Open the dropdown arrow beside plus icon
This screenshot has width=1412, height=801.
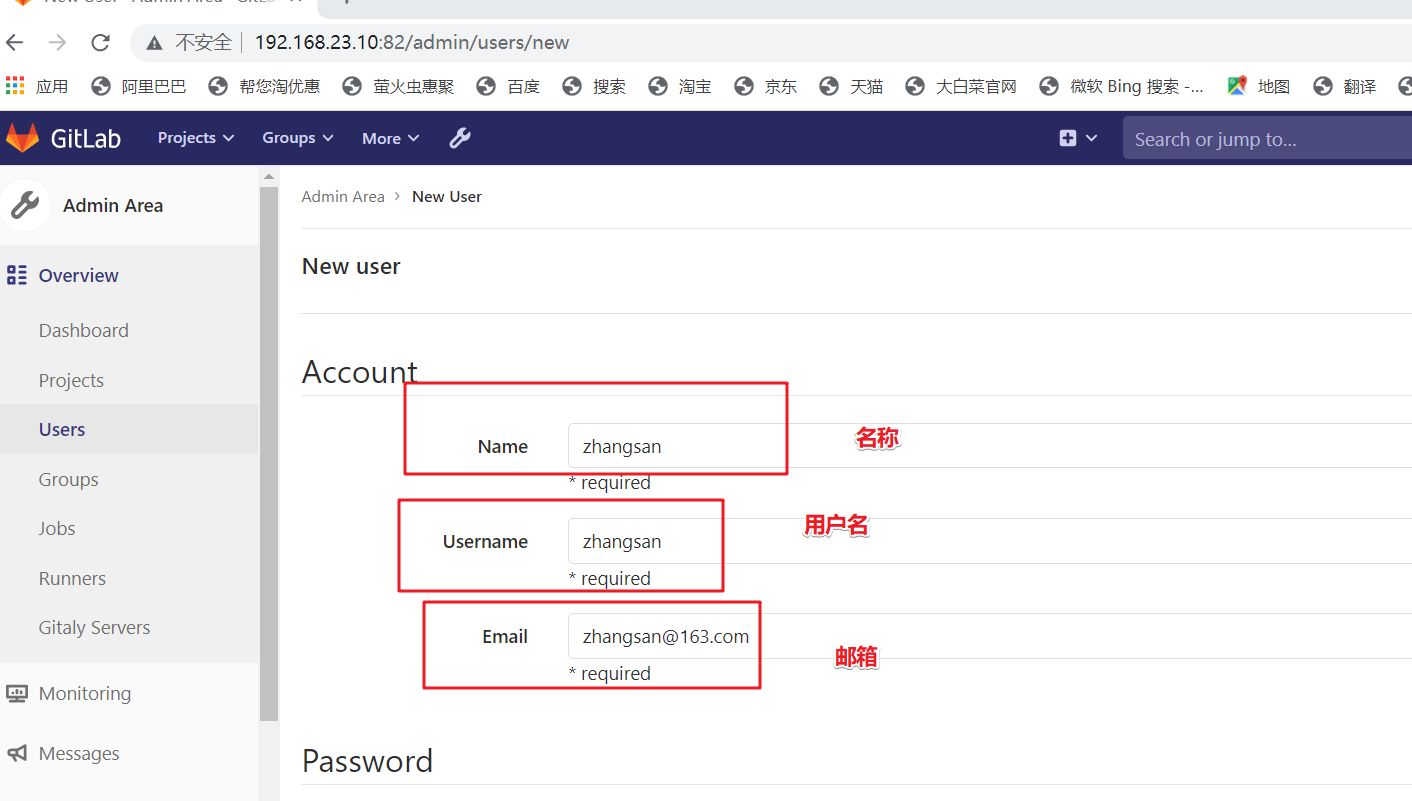(1091, 138)
